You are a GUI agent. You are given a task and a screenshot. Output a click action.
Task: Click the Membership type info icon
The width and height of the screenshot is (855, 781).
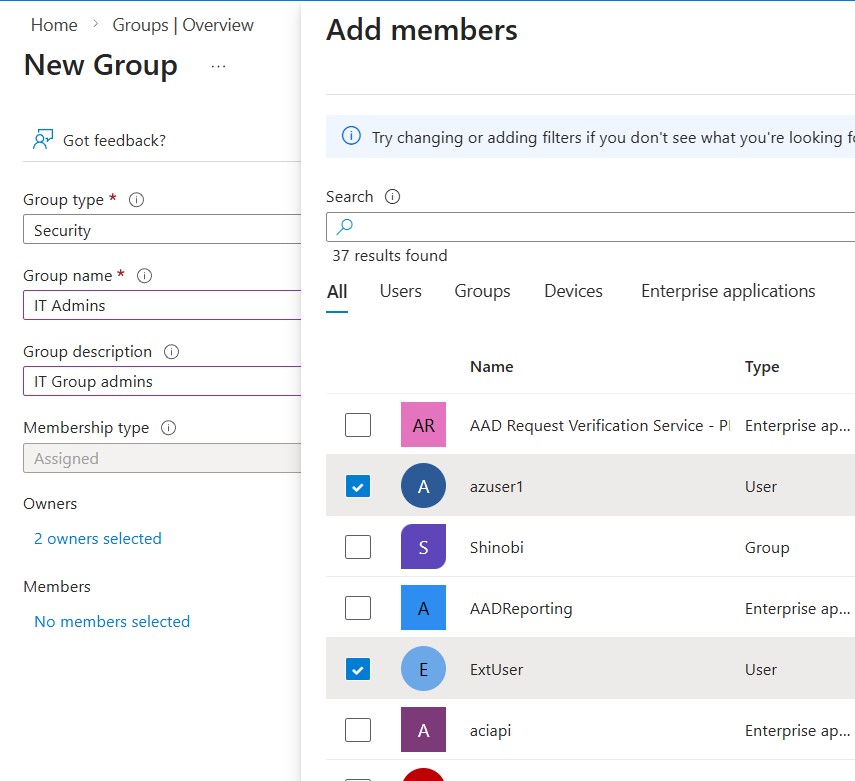click(x=168, y=428)
